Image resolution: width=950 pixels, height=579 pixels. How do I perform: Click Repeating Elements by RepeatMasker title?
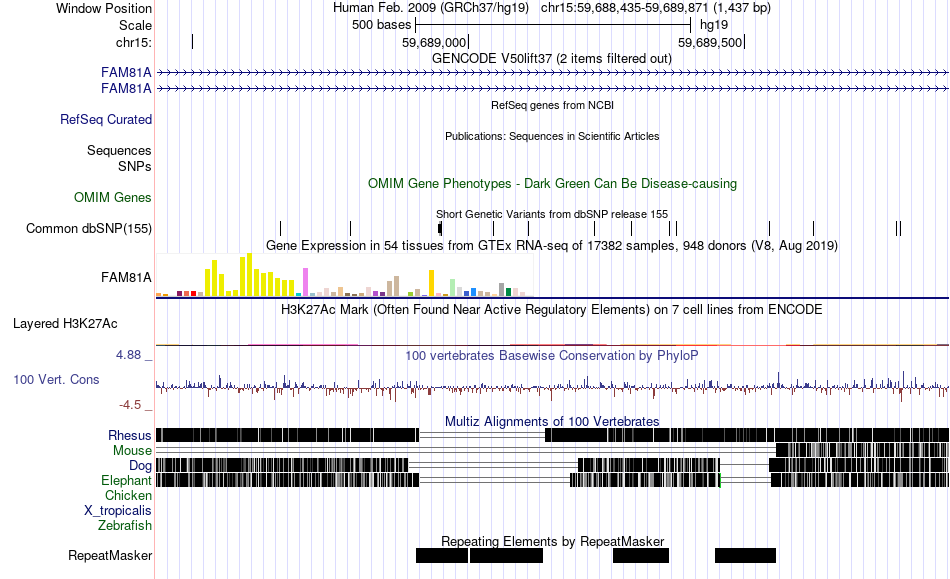click(x=553, y=541)
